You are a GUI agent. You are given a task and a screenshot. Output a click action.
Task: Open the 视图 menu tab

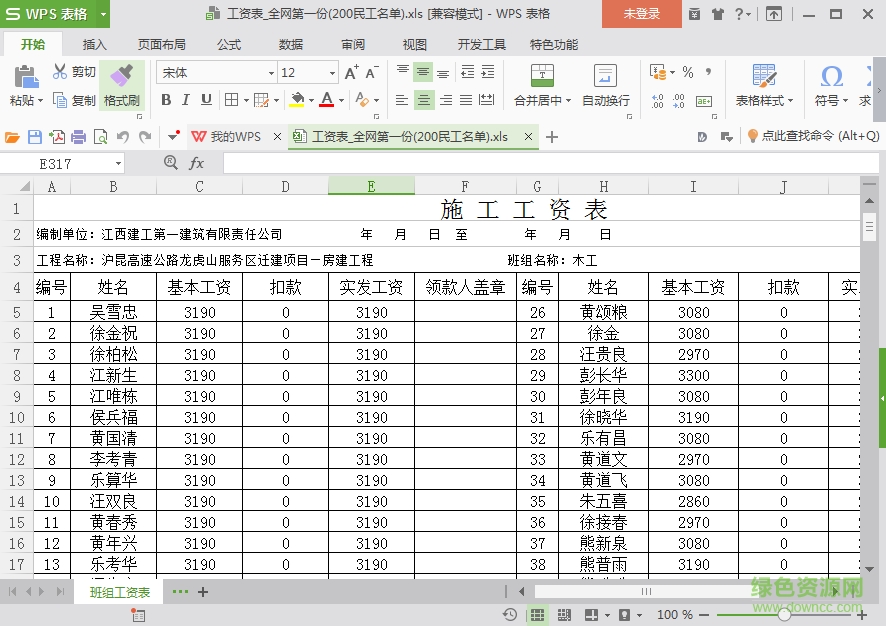[414, 44]
